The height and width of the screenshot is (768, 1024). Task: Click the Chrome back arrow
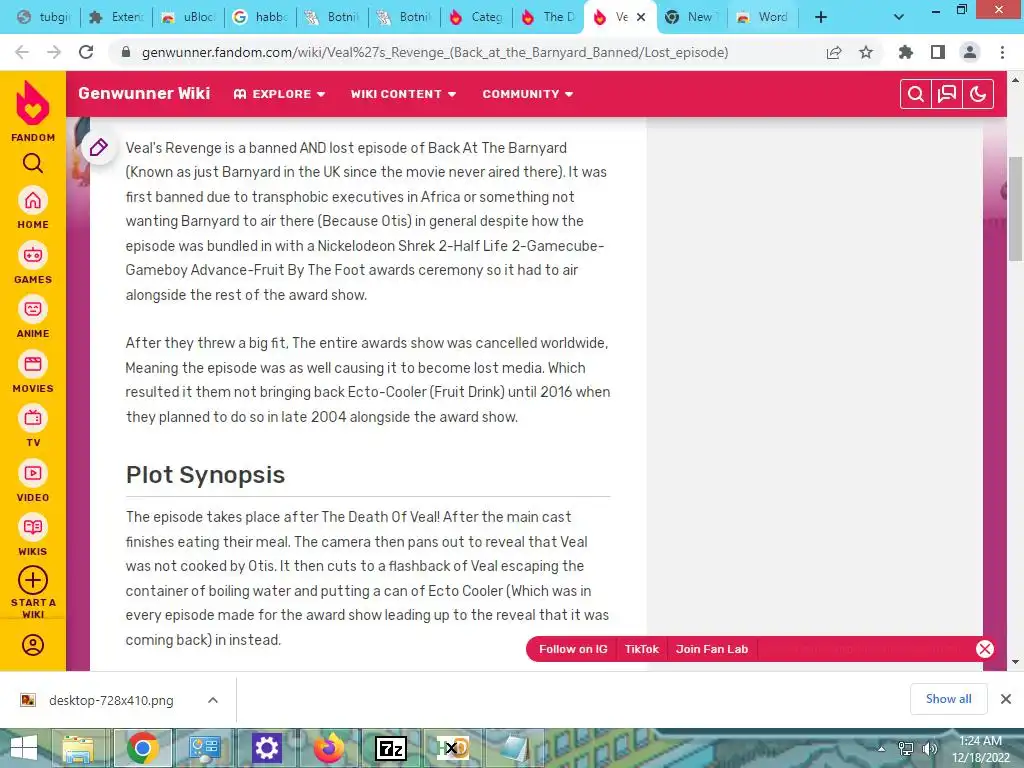[22, 52]
